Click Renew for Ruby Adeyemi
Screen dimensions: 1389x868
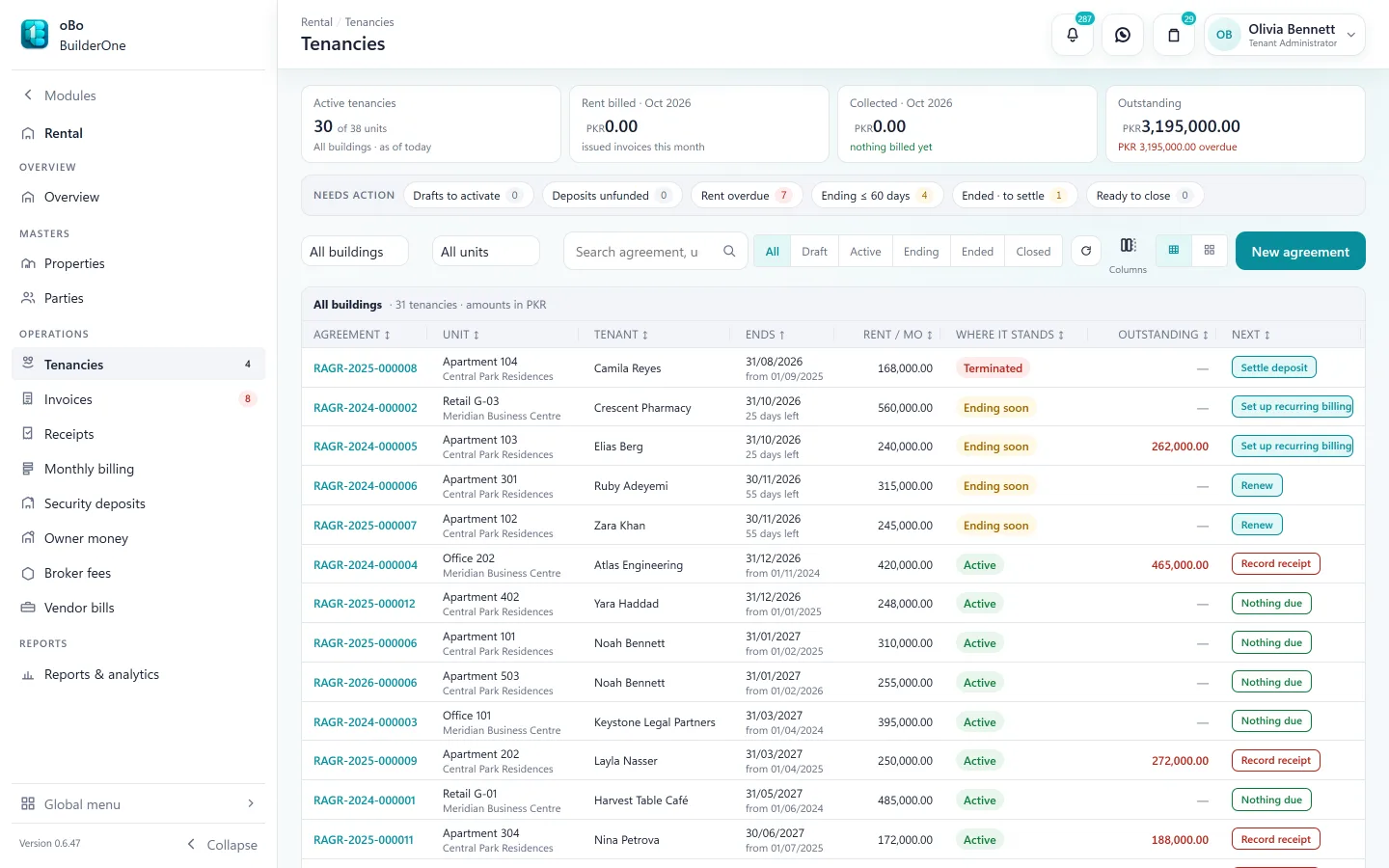tap(1257, 485)
